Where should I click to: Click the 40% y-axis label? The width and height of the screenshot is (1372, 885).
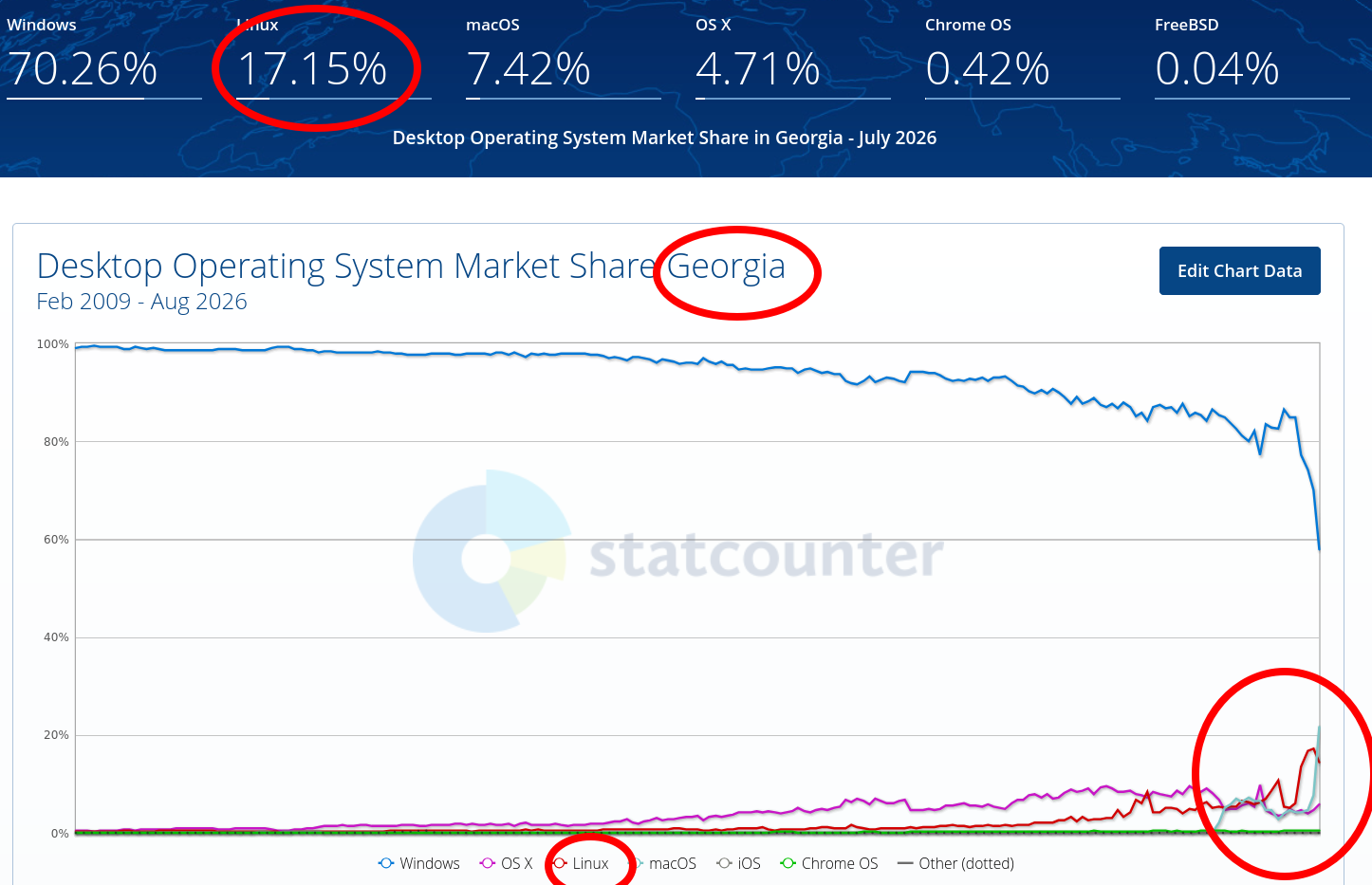(56, 637)
